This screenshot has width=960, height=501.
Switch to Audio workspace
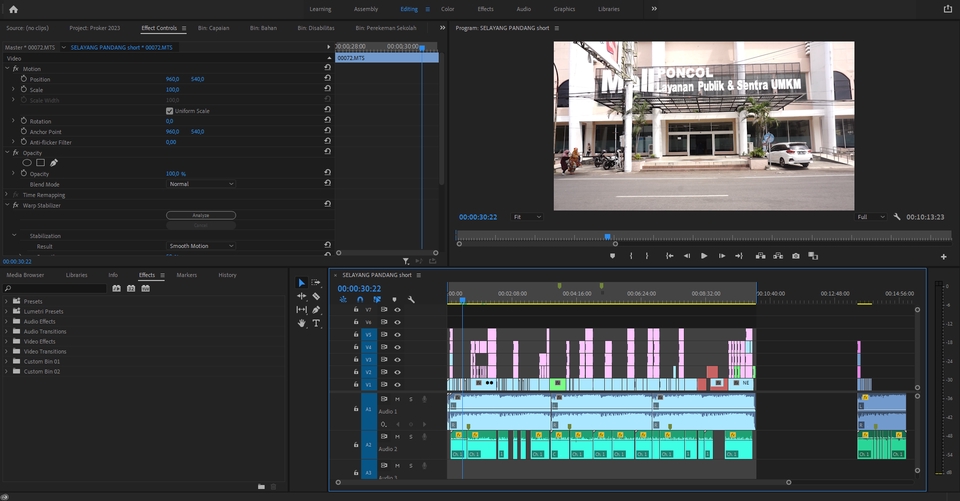(x=523, y=9)
